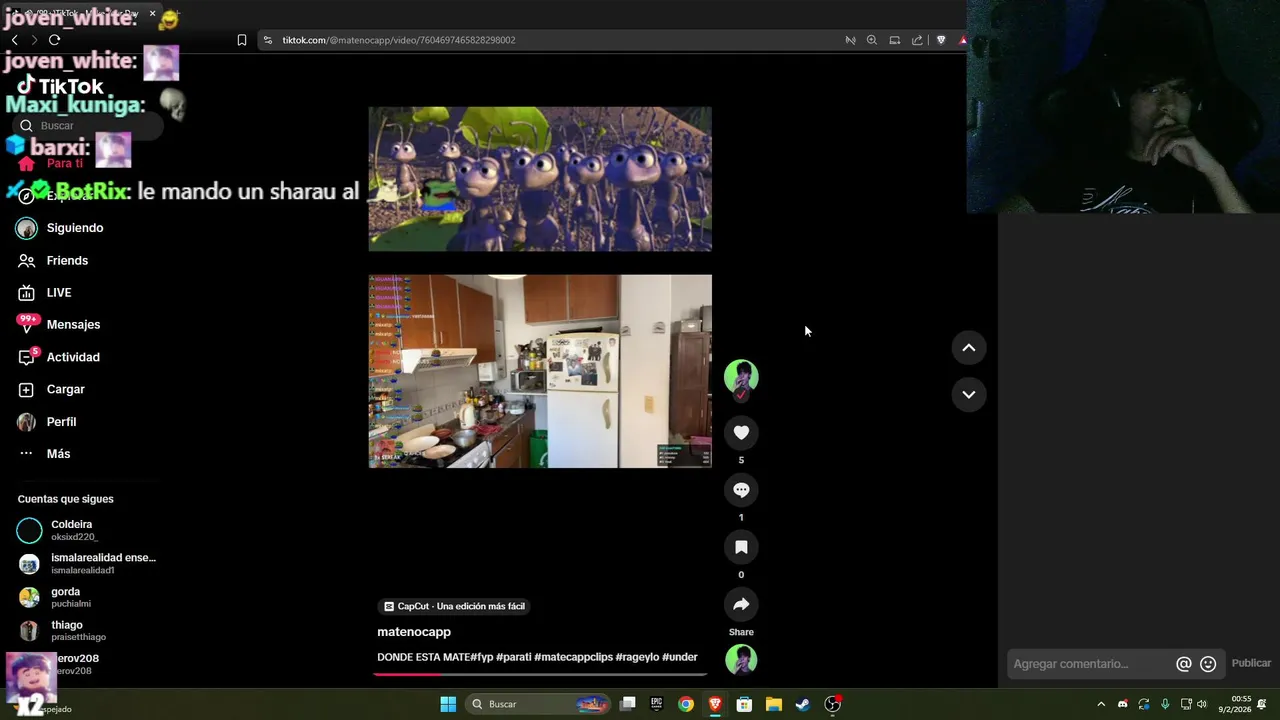Go to next video with down arrow
The image size is (1280, 720).
click(x=968, y=394)
